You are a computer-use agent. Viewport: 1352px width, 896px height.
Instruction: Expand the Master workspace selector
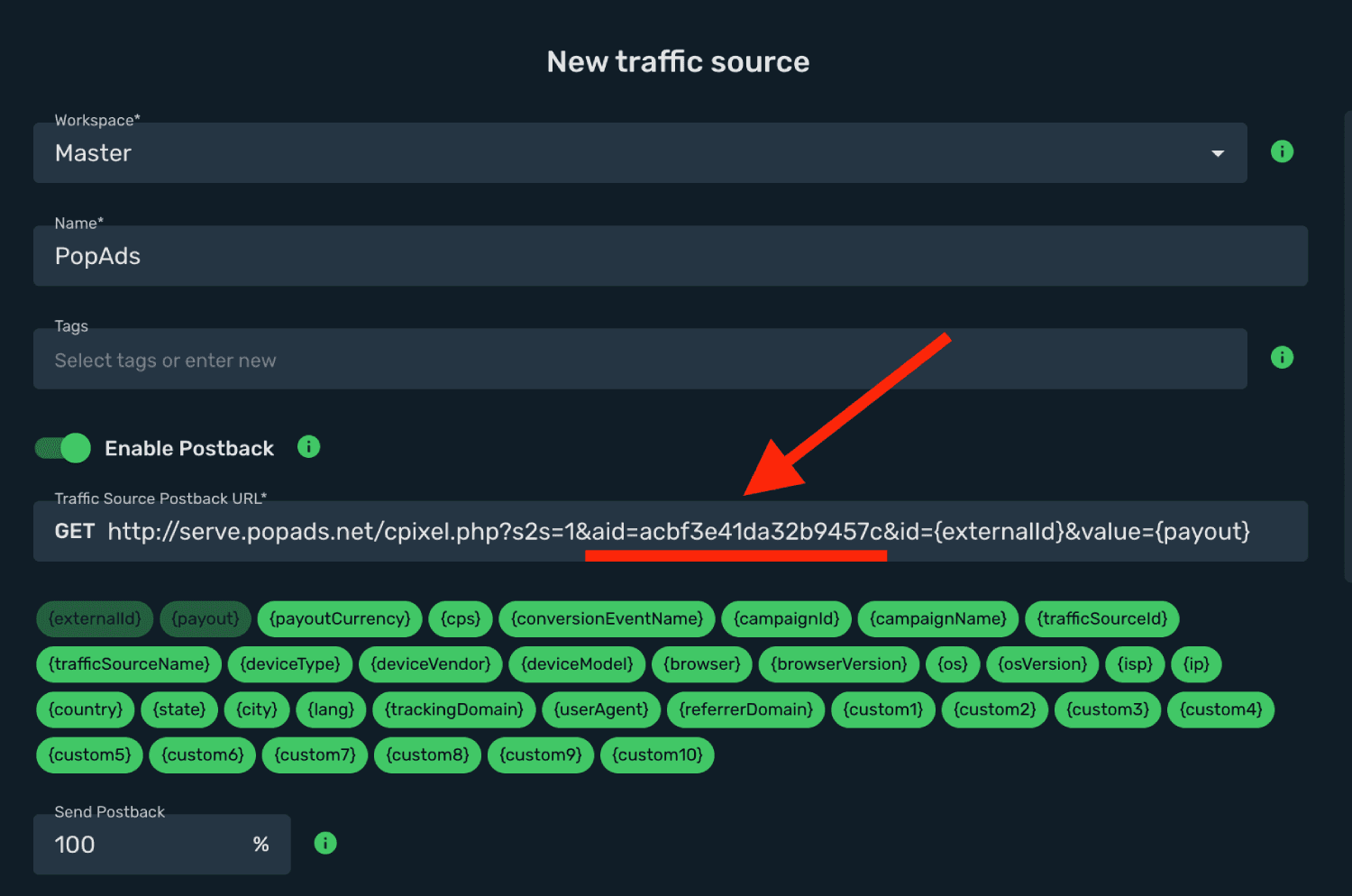(x=640, y=153)
